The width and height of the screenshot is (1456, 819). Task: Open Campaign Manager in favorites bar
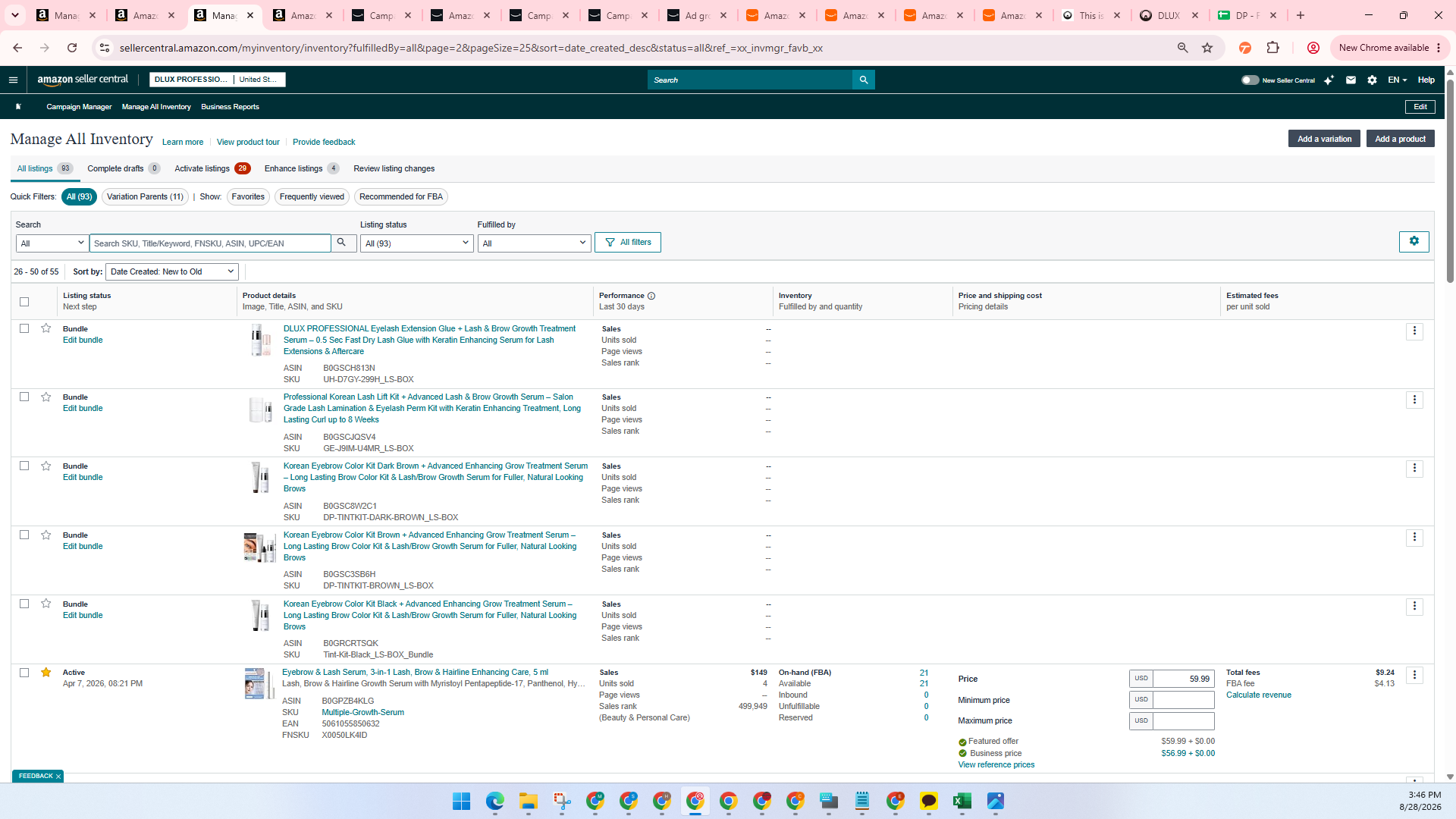coord(79,107)
